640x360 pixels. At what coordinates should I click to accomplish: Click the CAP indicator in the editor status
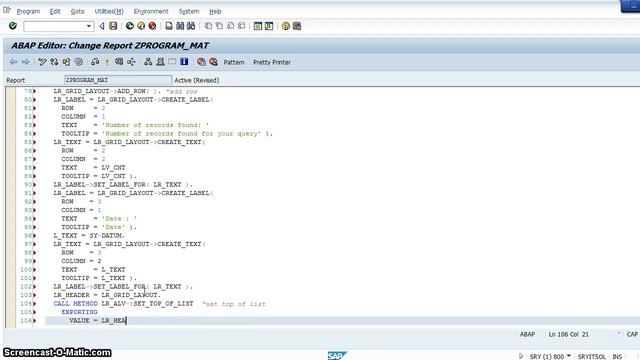click(x=632, y=334)
